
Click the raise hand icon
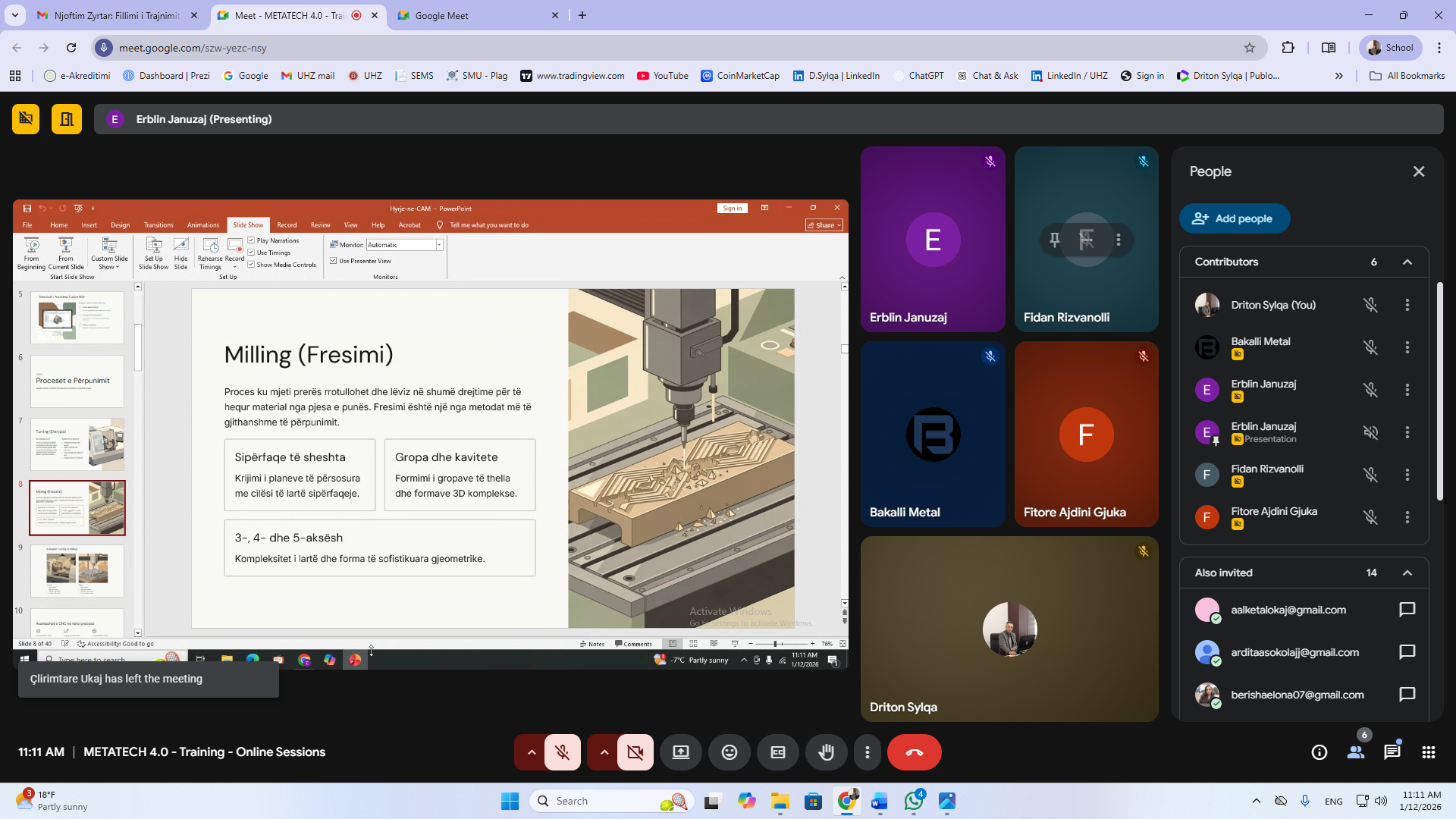(x=826, y=752)
